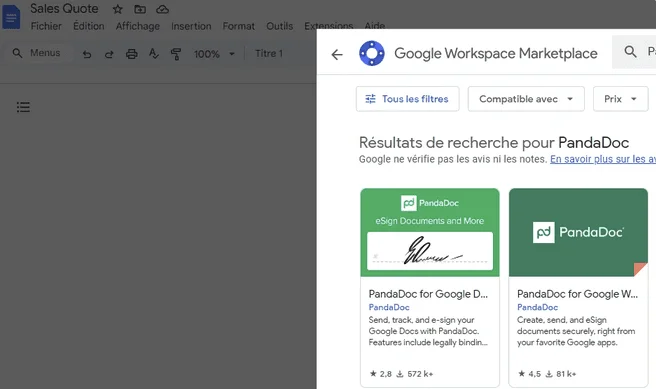656x389 pixels.
Task: Open the Édition menu
Action: (89, 26)
